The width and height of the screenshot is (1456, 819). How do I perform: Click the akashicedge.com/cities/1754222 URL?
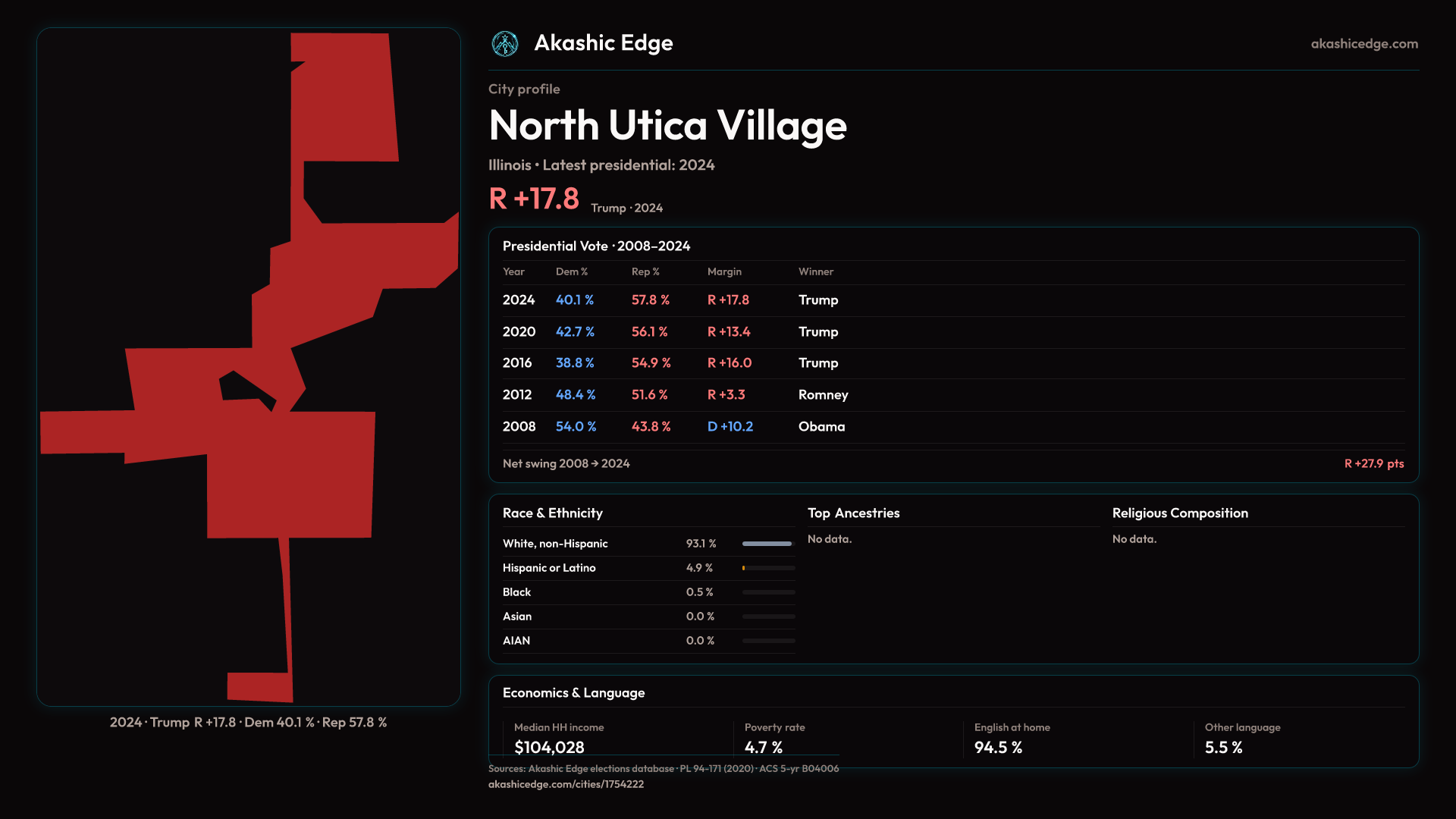(x=566, y=784)
